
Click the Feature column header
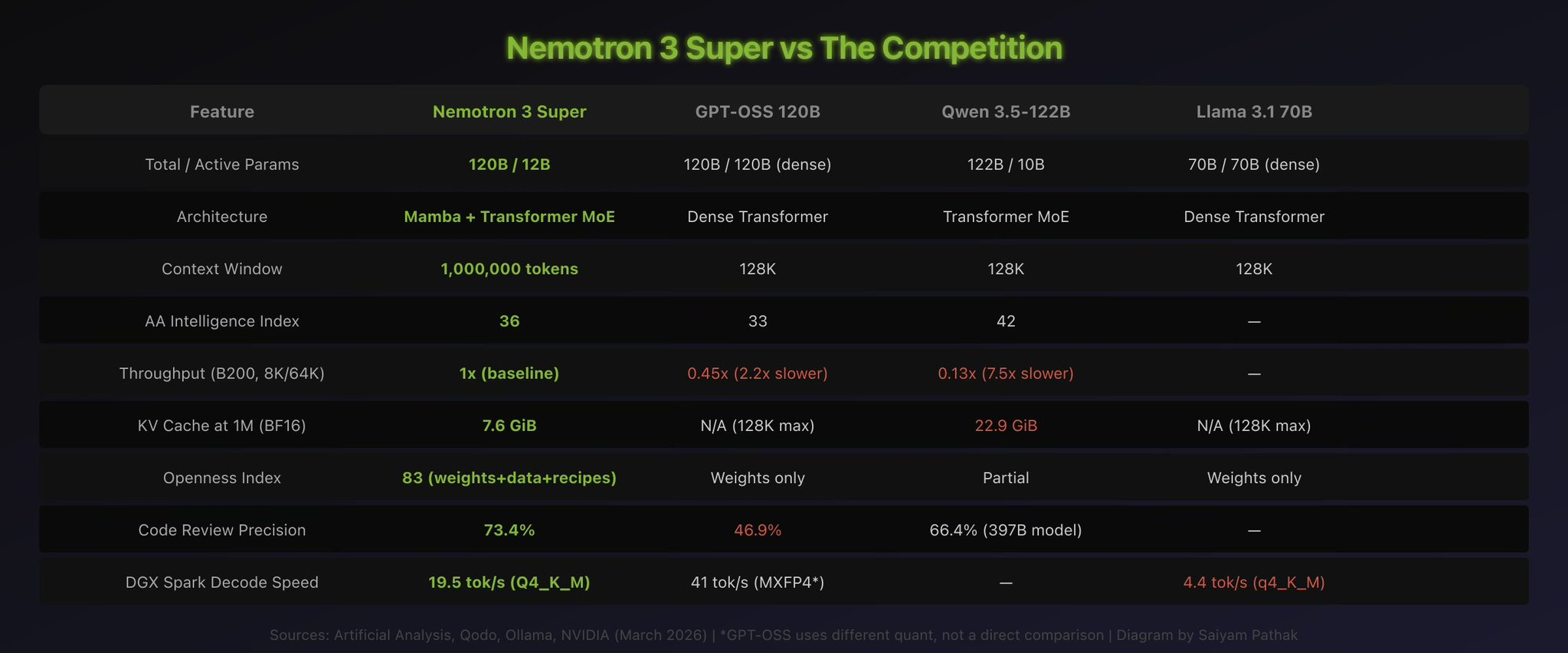tap(222, 112)
